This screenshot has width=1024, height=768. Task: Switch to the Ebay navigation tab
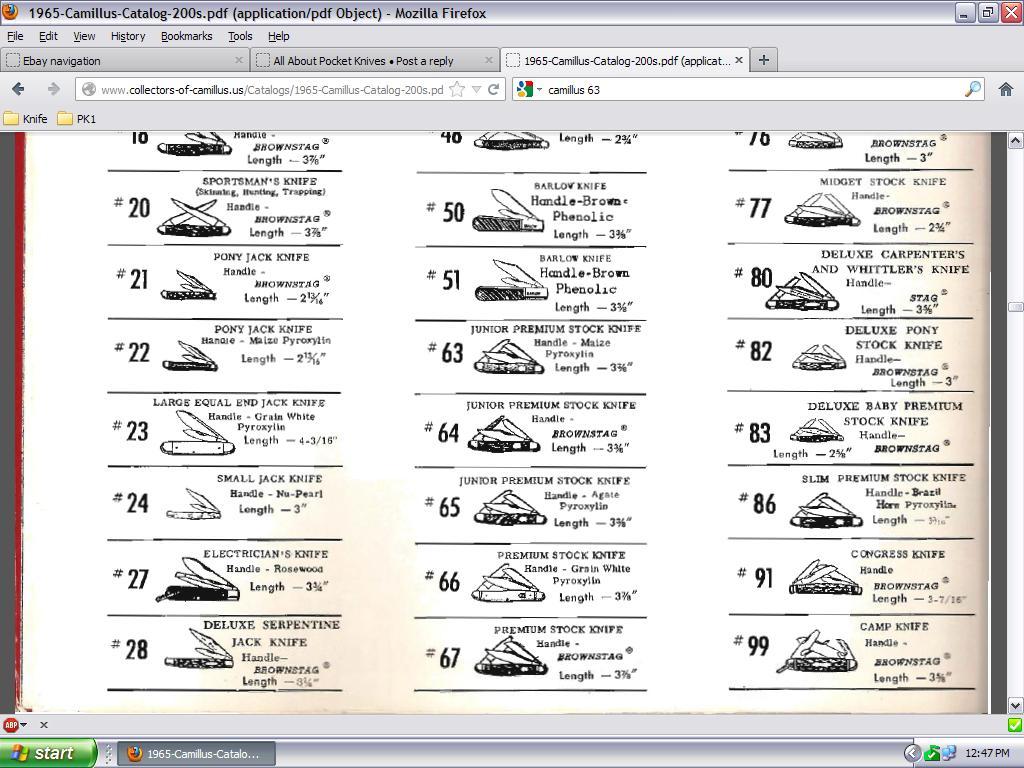(124, 60)
